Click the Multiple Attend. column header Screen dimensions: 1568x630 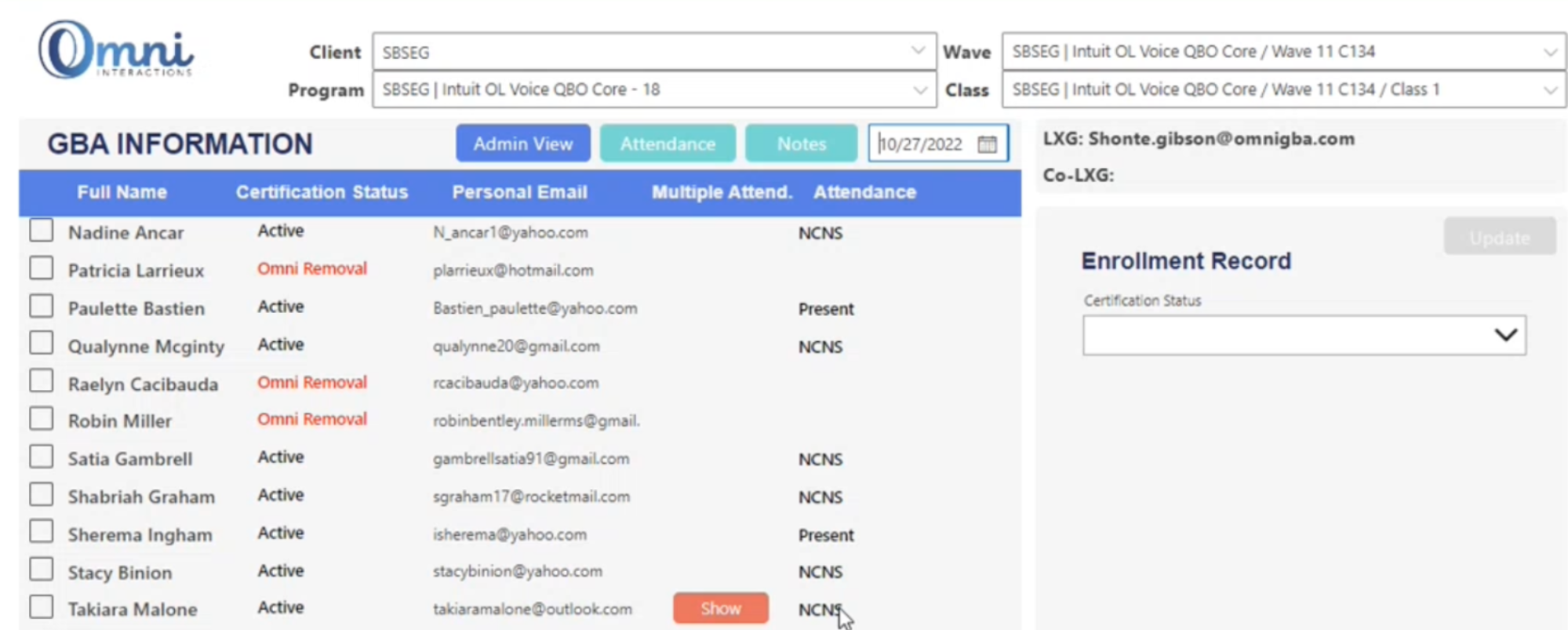click(x=722, y=192)
